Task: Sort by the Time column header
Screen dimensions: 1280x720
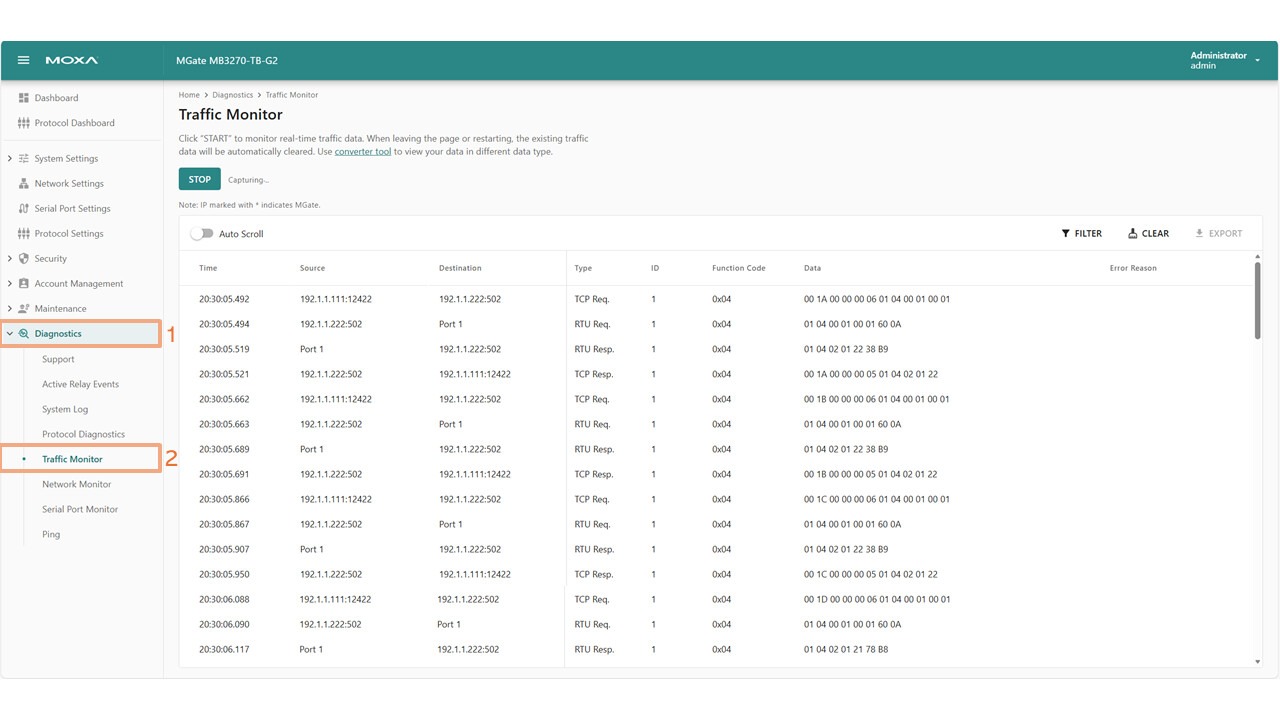Action: click(208, 268)
